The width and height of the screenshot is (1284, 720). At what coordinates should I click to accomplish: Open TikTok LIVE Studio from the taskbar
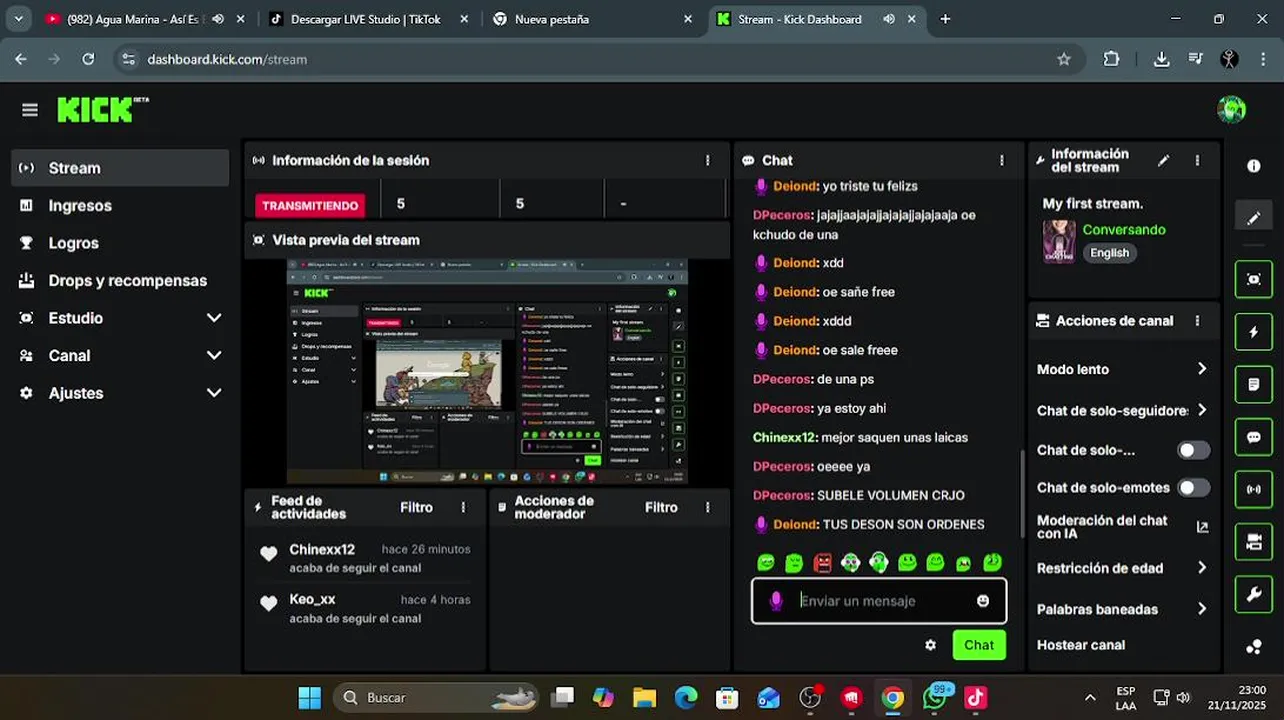pos(976,698)
